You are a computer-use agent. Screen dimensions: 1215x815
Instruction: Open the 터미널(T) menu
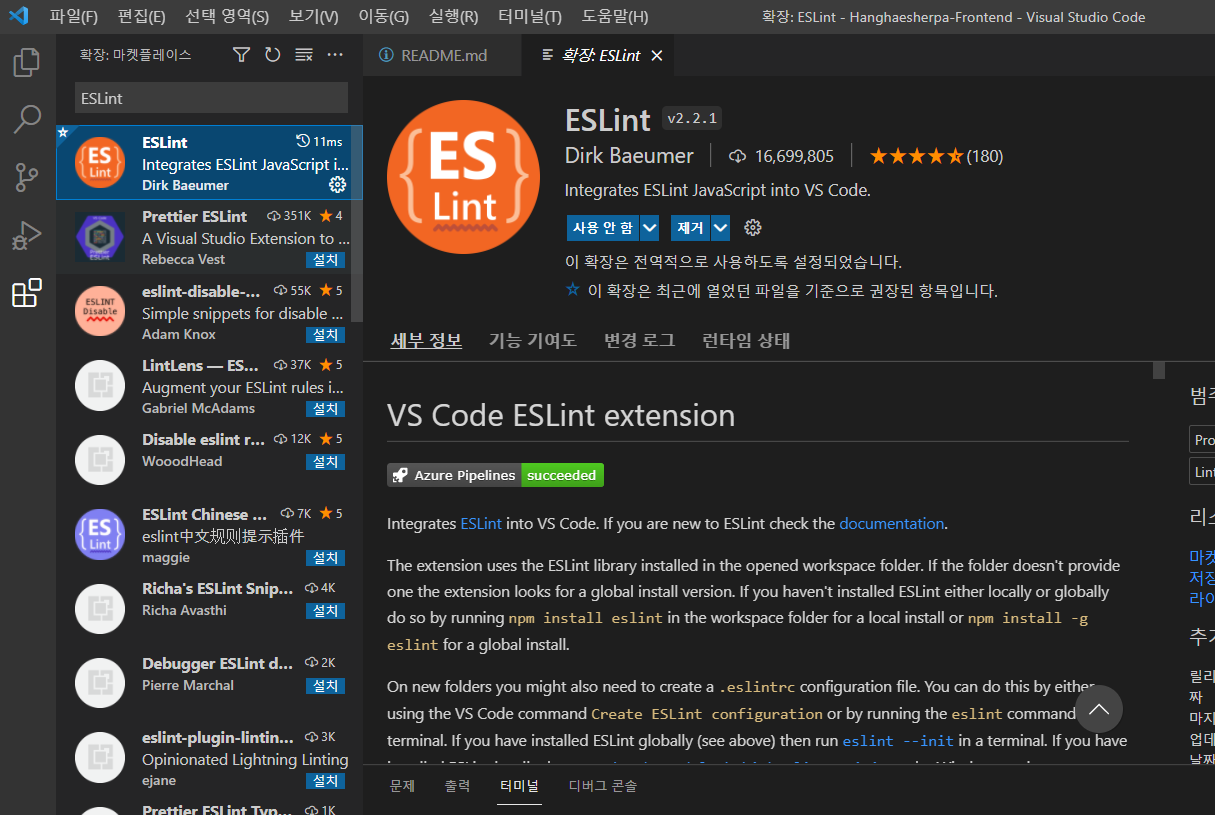[531, 17]
